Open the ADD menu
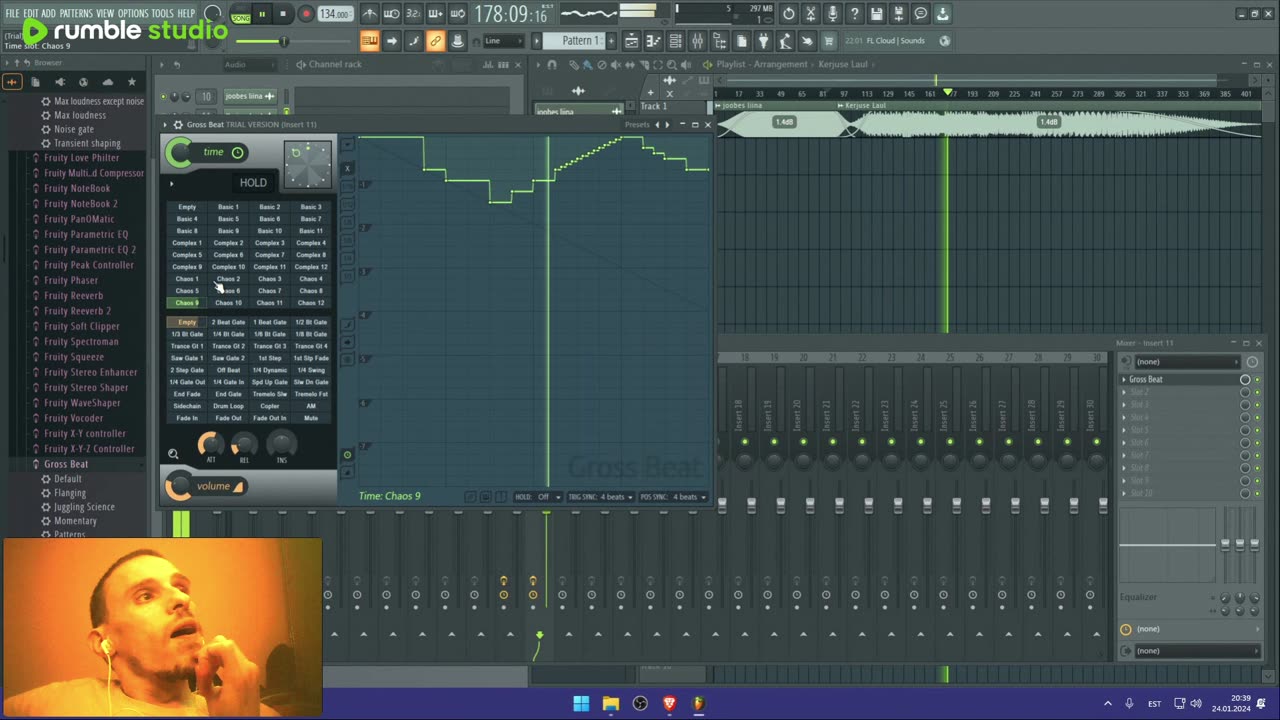Image resolution: width=1280 pixels, height=720 pixels. coord(49,14)
